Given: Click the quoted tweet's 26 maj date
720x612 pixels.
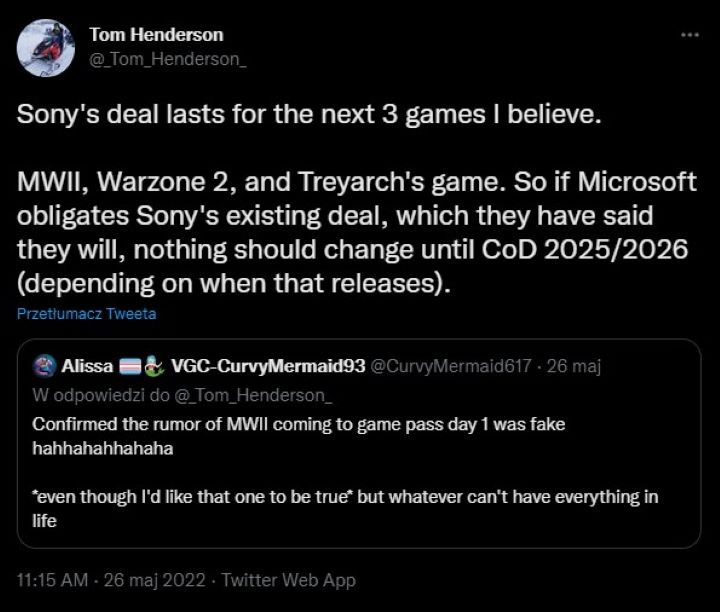Looking at the screenshot, I should [574, 366].
